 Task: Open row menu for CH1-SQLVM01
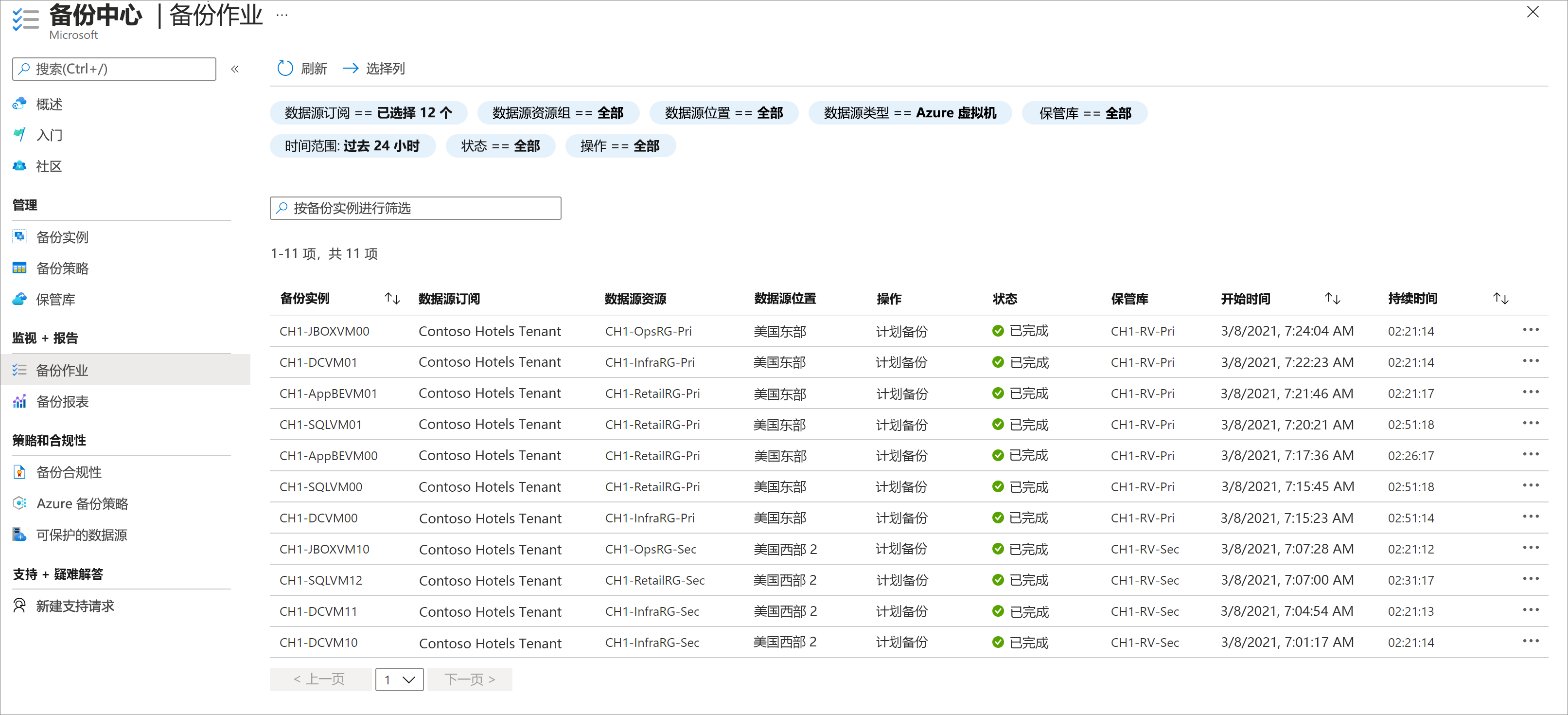pos(1530,423)
